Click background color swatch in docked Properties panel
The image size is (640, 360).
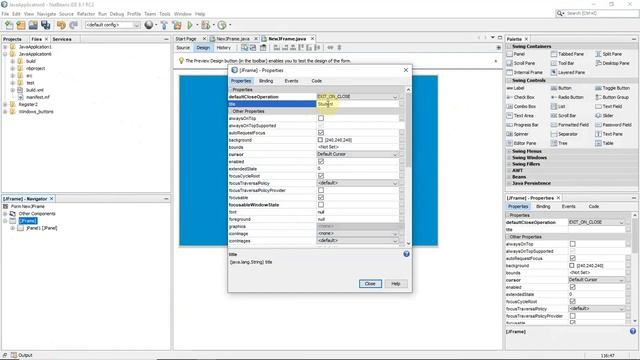[x=572, y=266]
